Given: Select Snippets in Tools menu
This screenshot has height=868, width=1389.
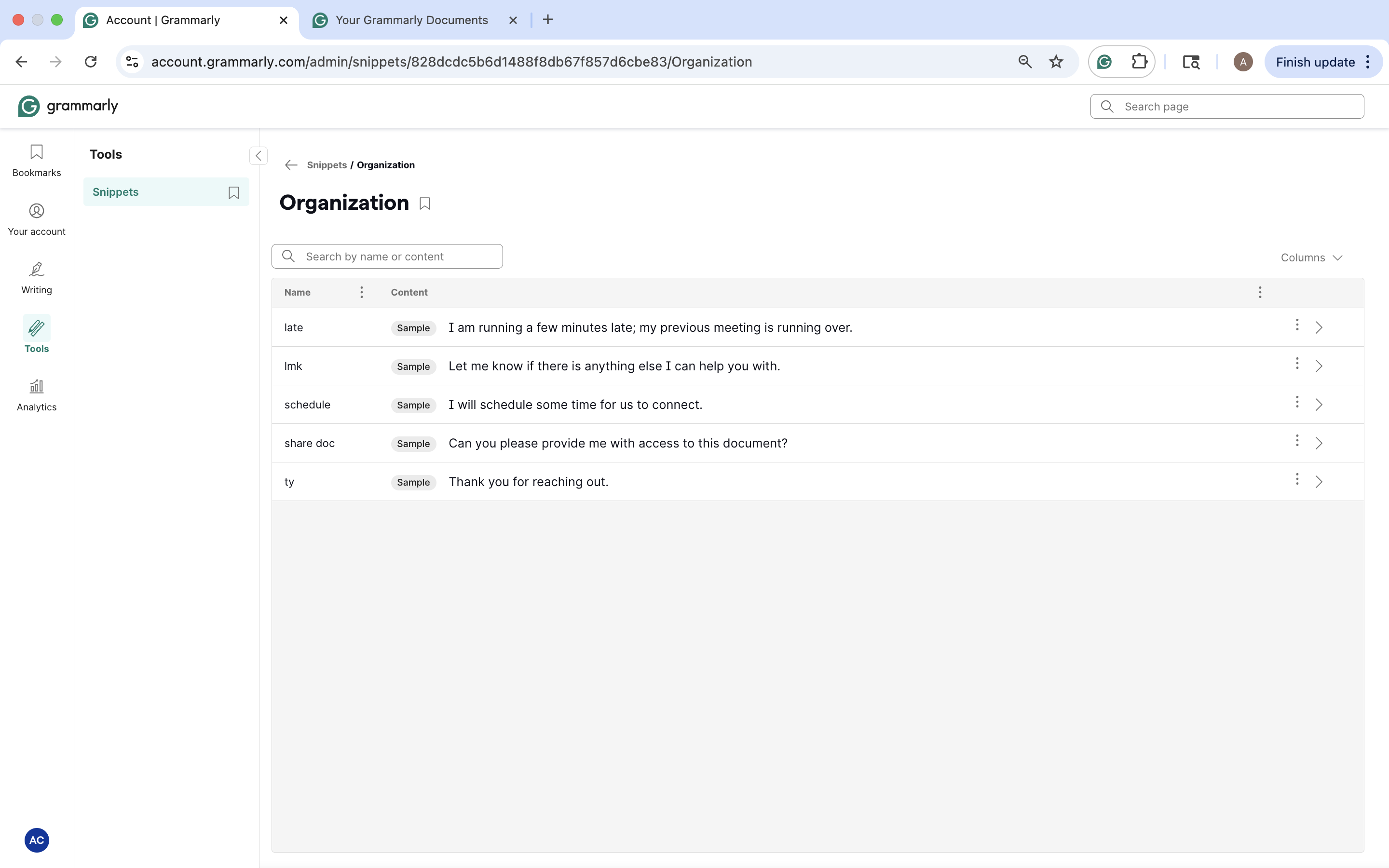Looking at the screenshot, I should 116,192.
